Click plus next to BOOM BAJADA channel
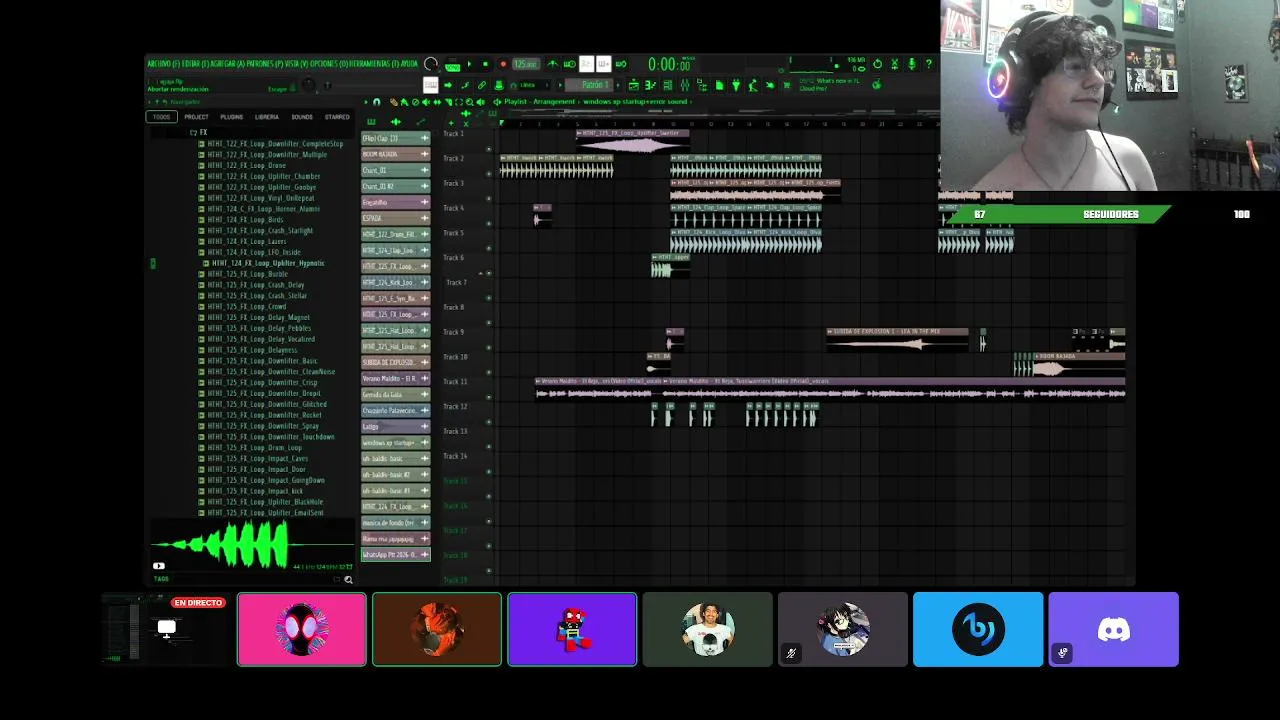This screenshot has height=720, width=1280. tap(424, 154)
